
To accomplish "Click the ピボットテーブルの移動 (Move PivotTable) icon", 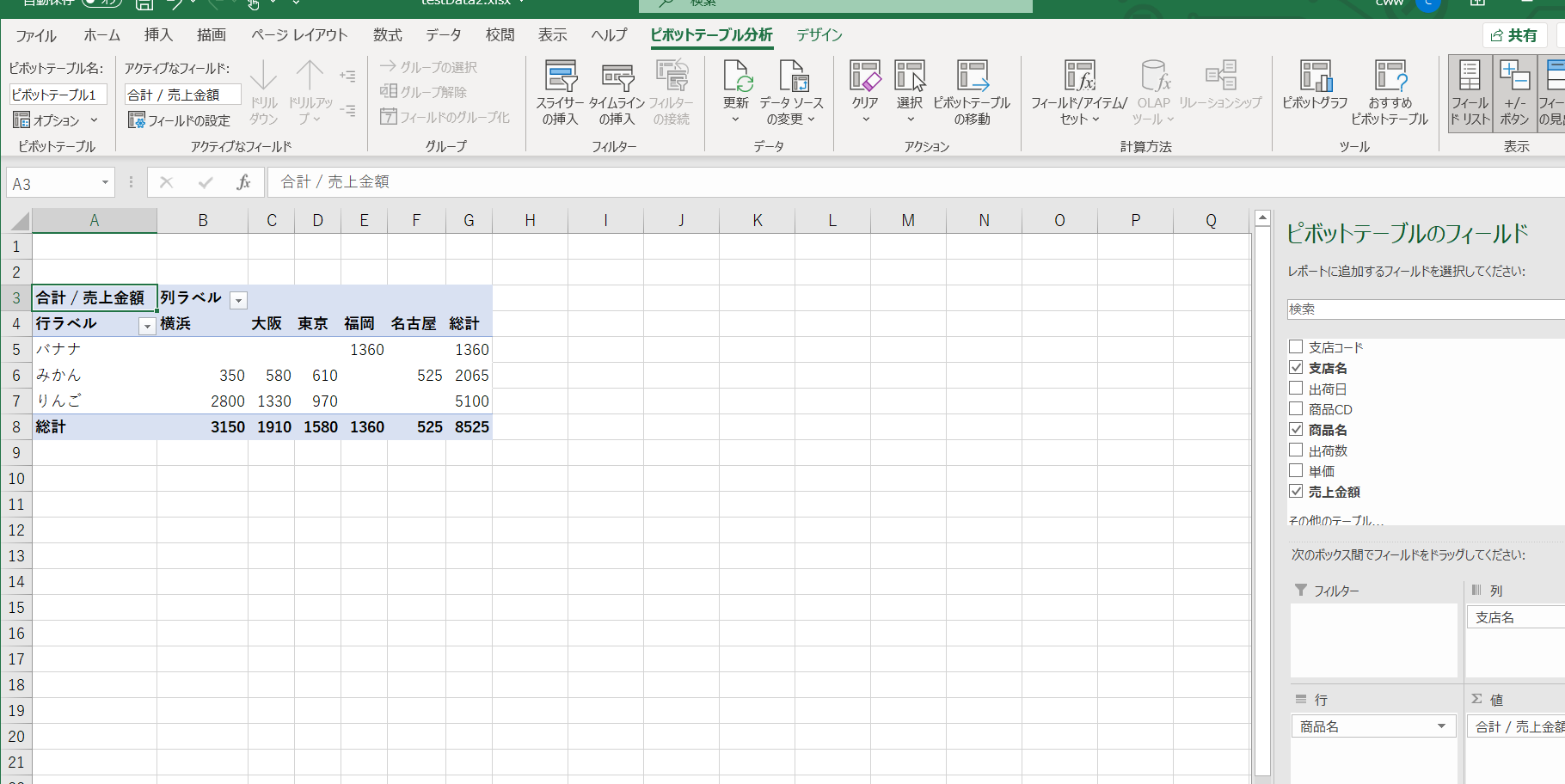I will coord(972,77).
